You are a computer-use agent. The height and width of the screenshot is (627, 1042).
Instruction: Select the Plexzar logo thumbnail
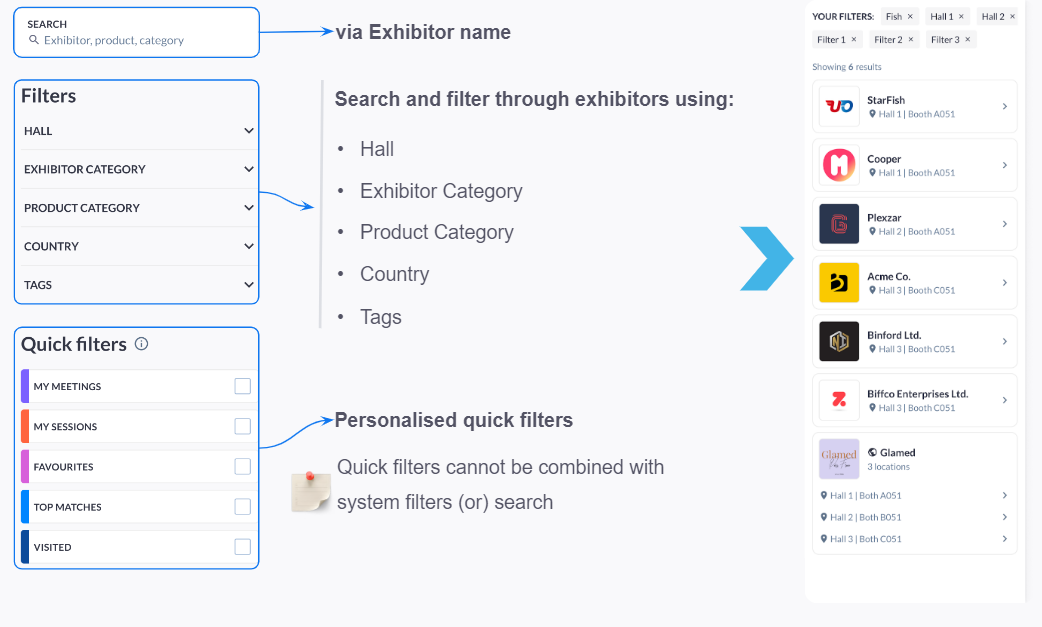(839, 224)
